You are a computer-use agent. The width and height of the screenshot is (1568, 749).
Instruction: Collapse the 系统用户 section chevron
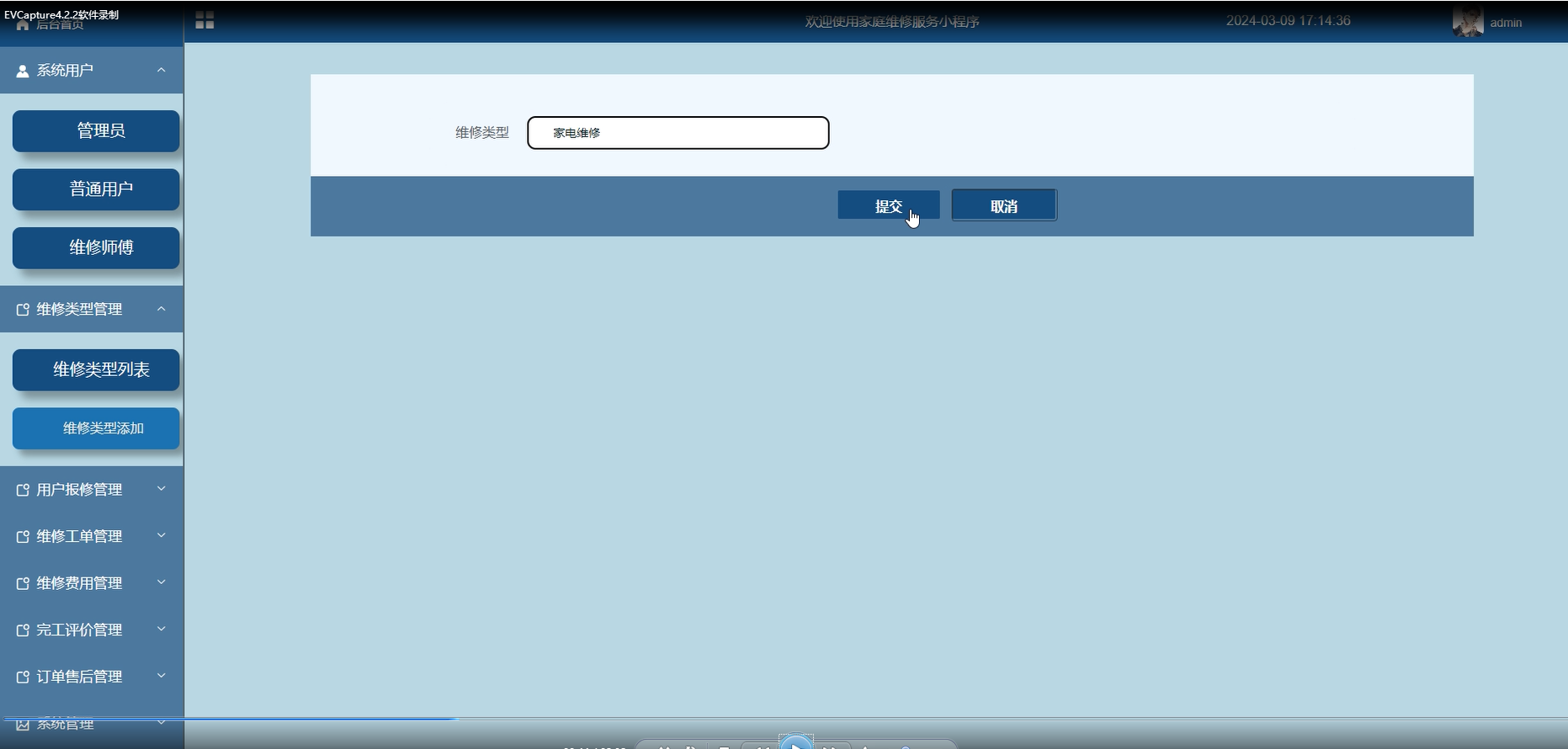[x=162, y=70]
